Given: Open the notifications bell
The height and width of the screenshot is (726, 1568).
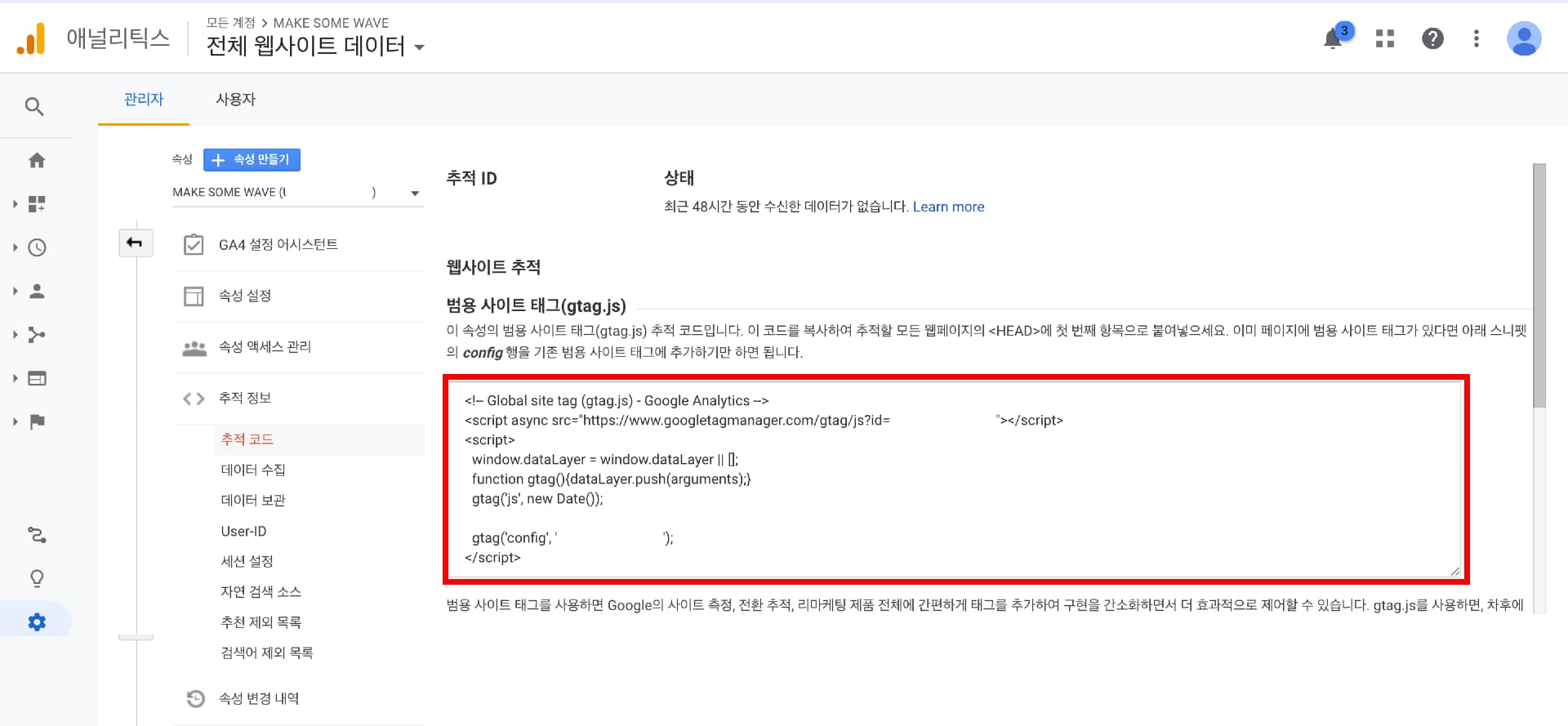Looking at the screenshot, I should [x=1334, y=38].
